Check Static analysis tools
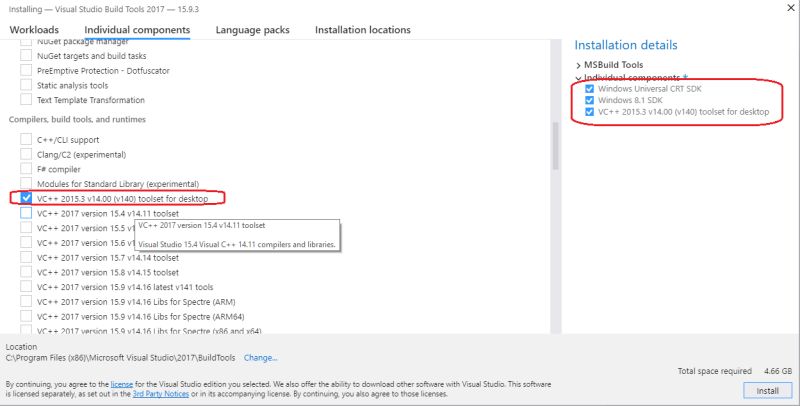Image resolution: width=800 pixels, height=406 pixels. pos(26,85)
